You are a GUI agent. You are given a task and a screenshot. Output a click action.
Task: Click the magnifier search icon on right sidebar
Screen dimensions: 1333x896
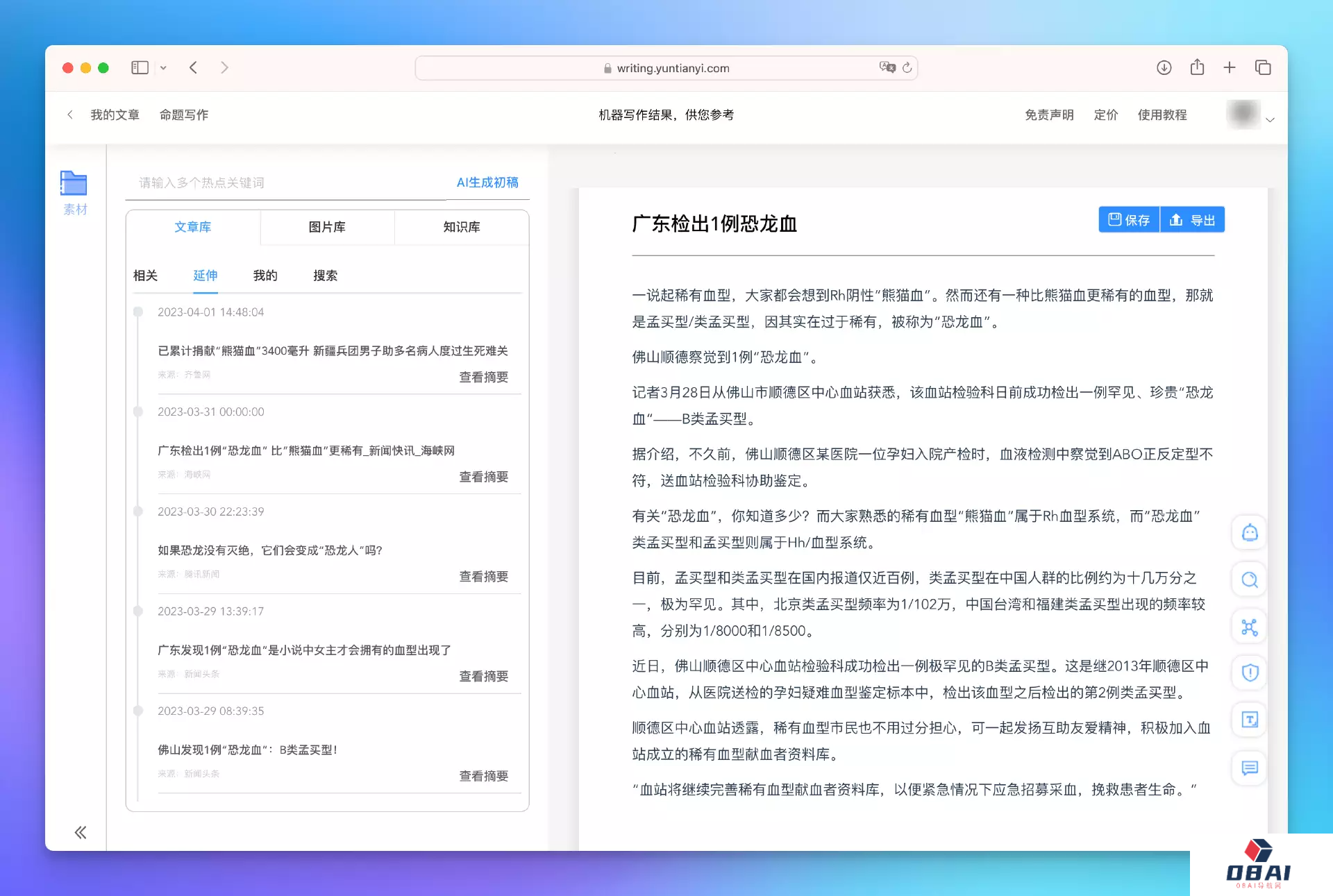[x=1250, y=580]
